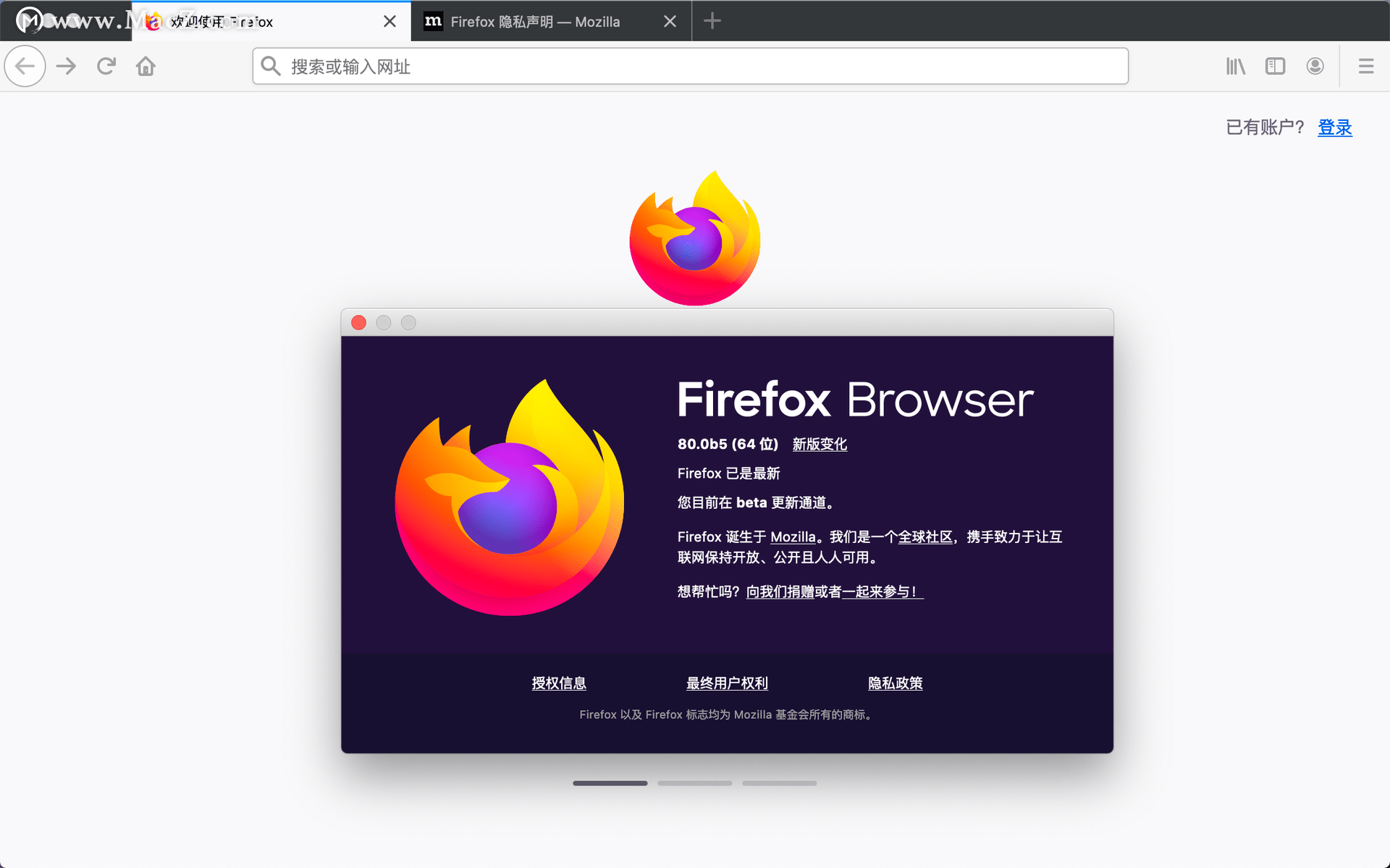Switch to Firefox 隐私声明 tab

tap(536, 22)
